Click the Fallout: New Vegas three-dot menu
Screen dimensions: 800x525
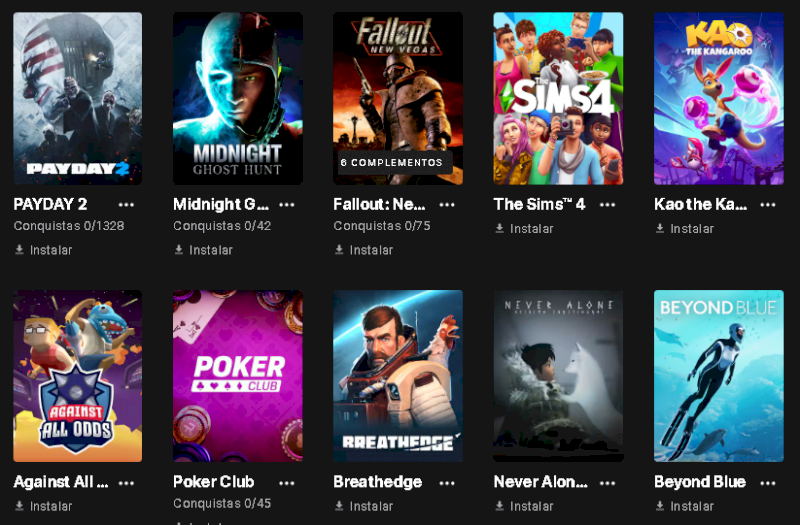click(447, 204)
